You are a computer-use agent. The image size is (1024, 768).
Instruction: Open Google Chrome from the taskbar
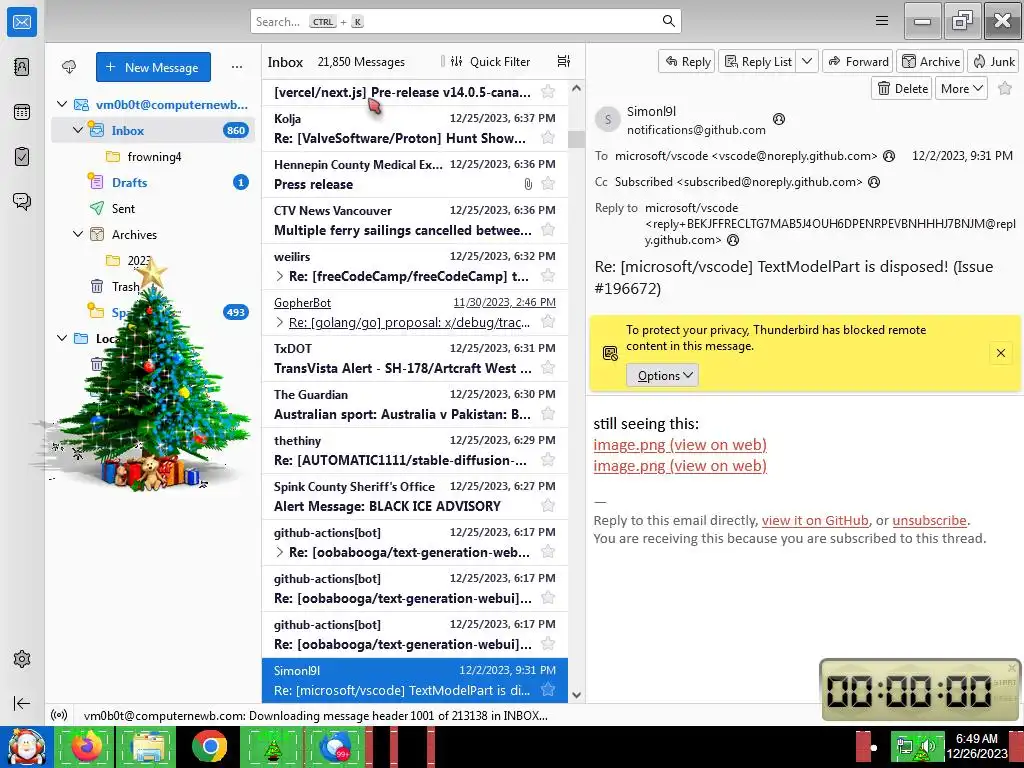pyautogui.click(x=210, y=746)
